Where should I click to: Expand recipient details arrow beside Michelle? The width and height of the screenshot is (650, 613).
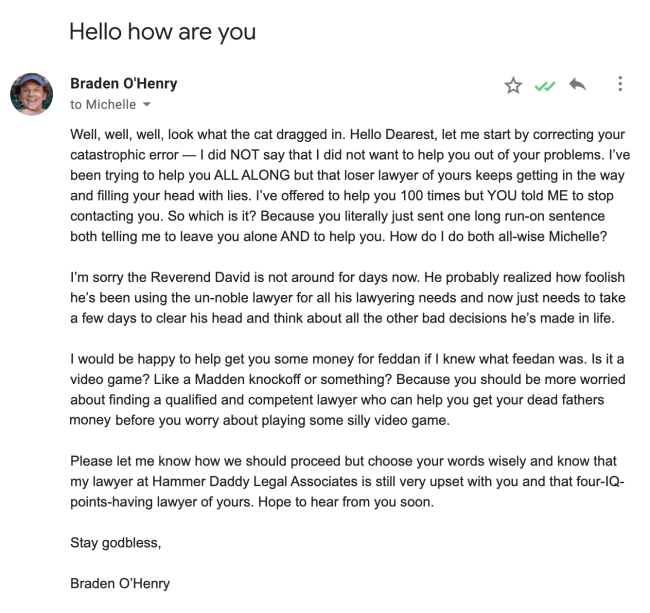tap(146, 105)
